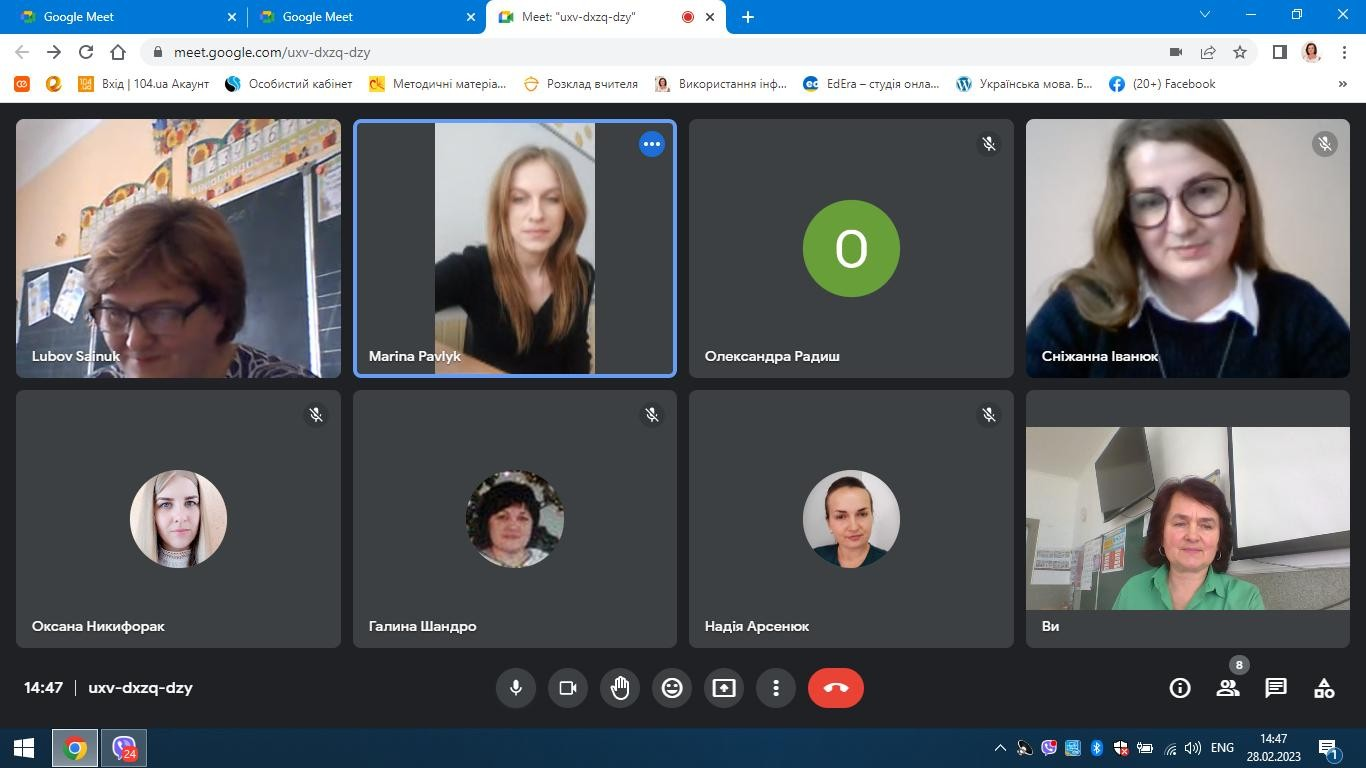Toggle microphone in Meet controls
1366x768 pixels.
tap(516, 688)
